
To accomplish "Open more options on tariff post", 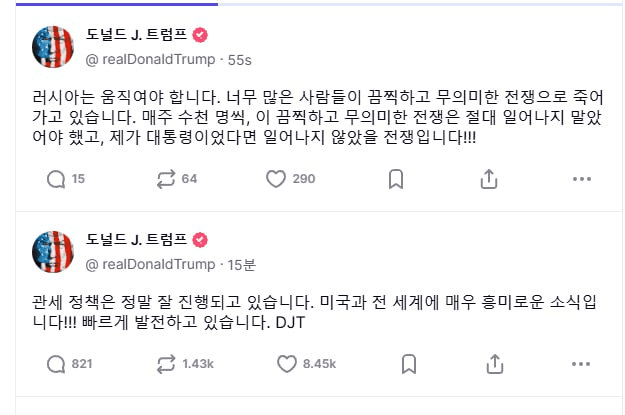I will pyautogui.click(x=582, y=363).
